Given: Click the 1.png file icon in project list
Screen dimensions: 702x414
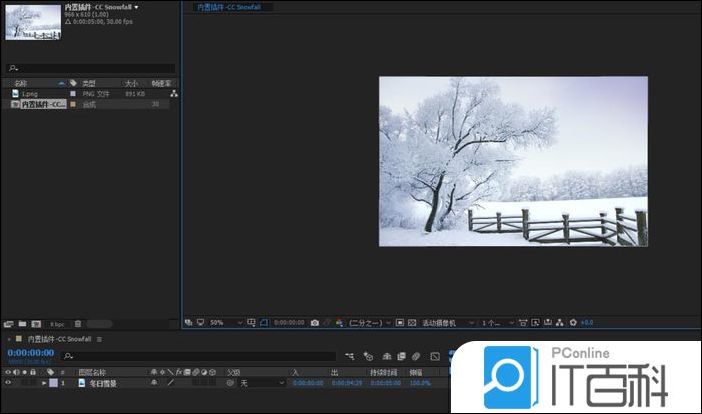Looking at the screenshot, I should [x=15, y=94].
